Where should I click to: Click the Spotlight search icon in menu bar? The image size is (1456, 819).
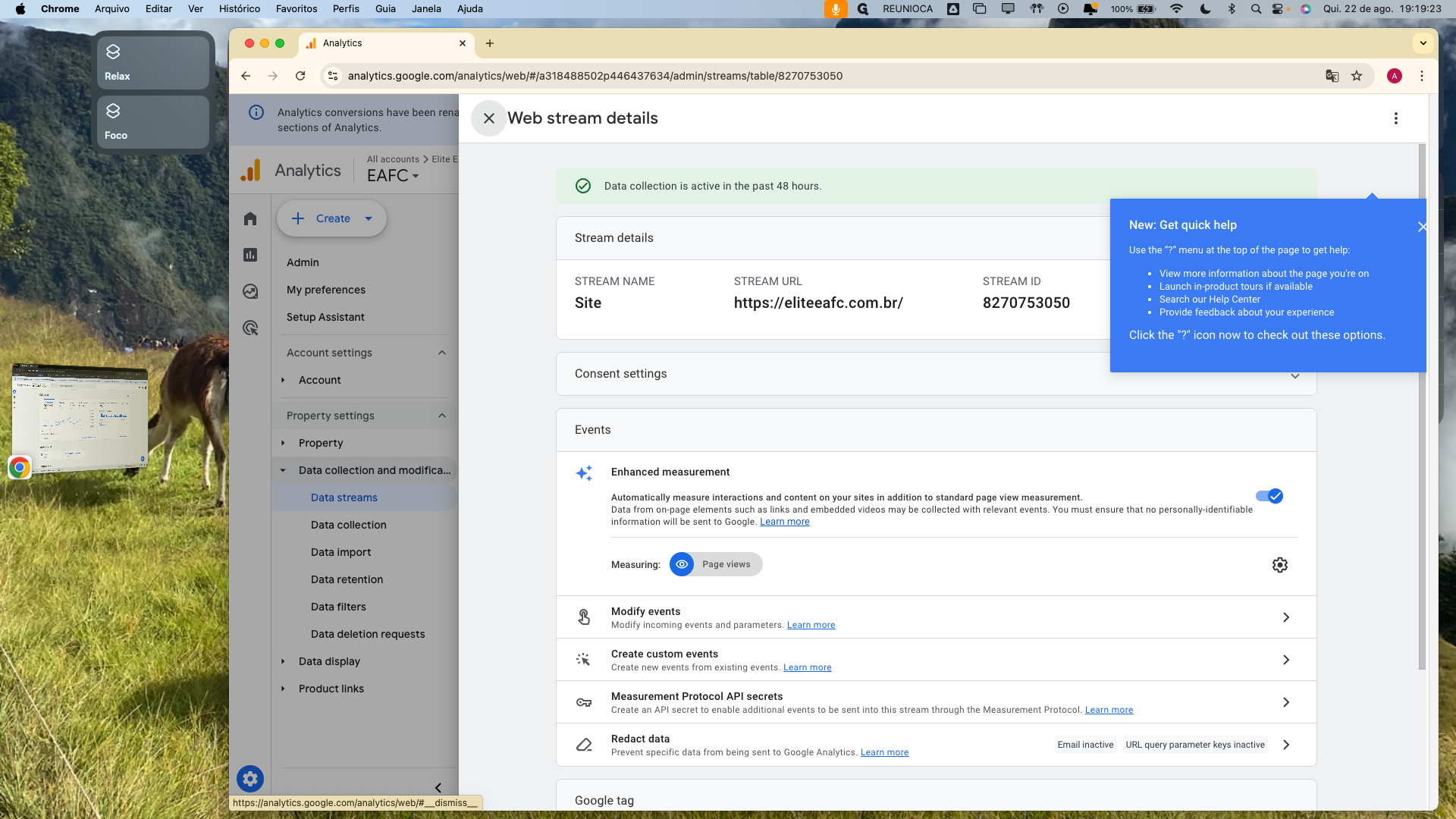click(1256, 9)
